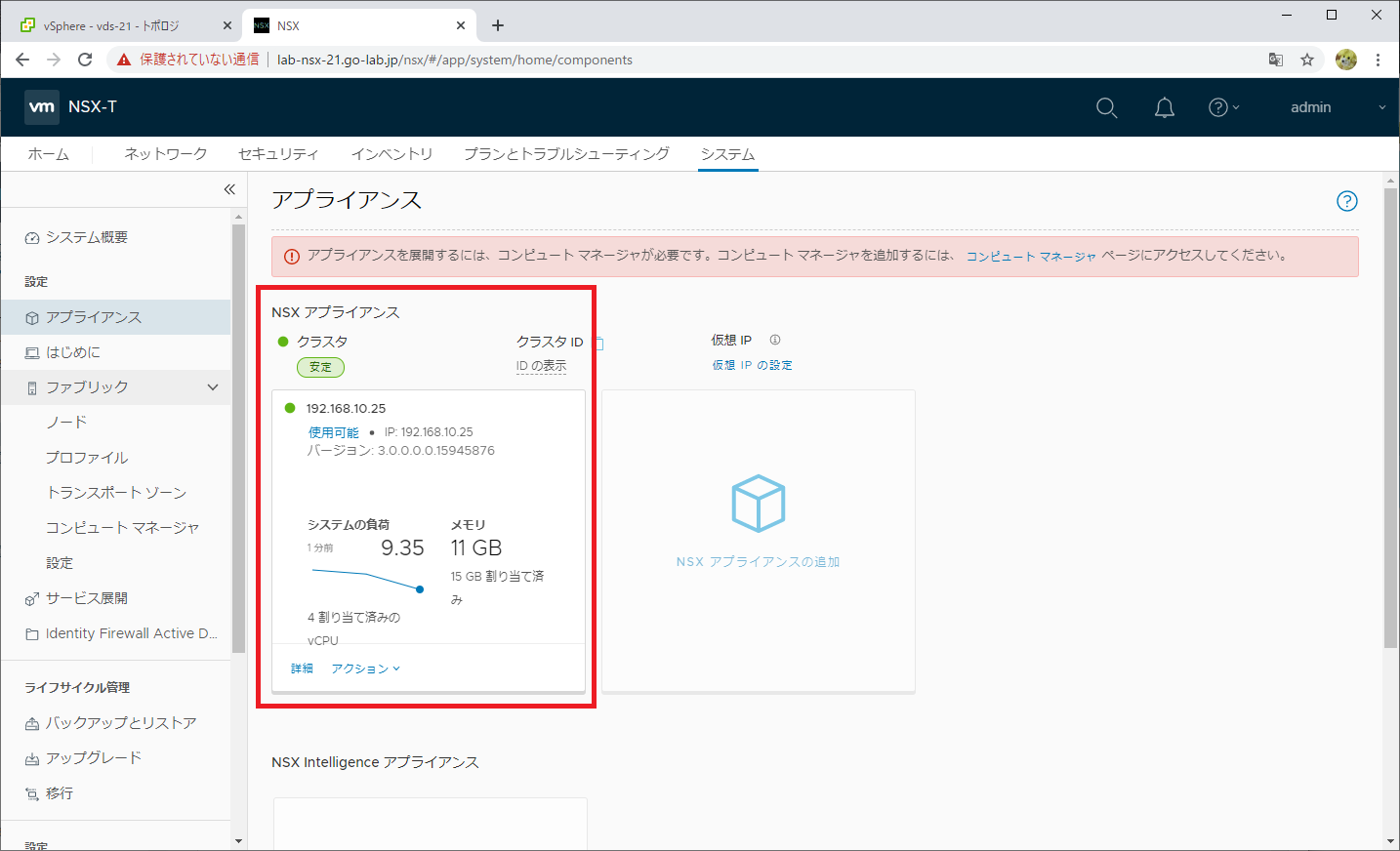
Task: Click the 仮想 IP info icon
Action: coord(775,341)
